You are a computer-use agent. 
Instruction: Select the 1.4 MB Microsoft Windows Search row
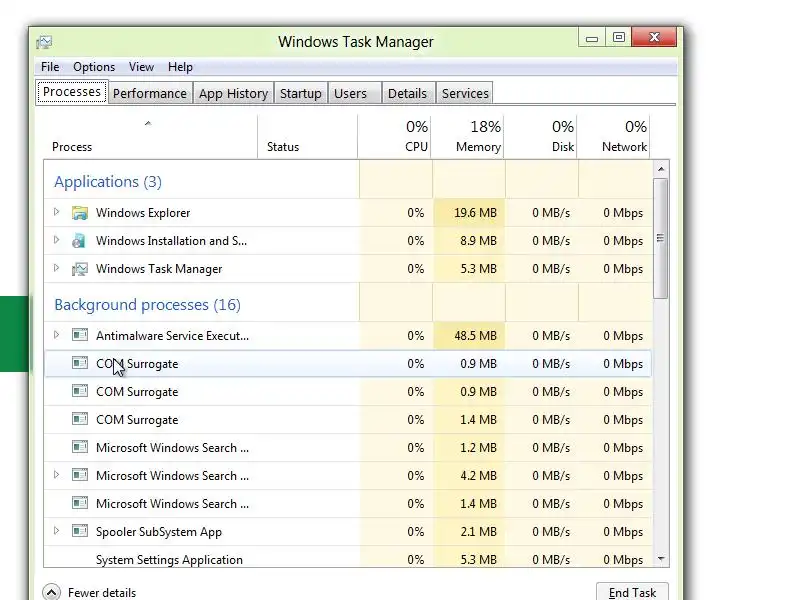(x=347, y=504)
